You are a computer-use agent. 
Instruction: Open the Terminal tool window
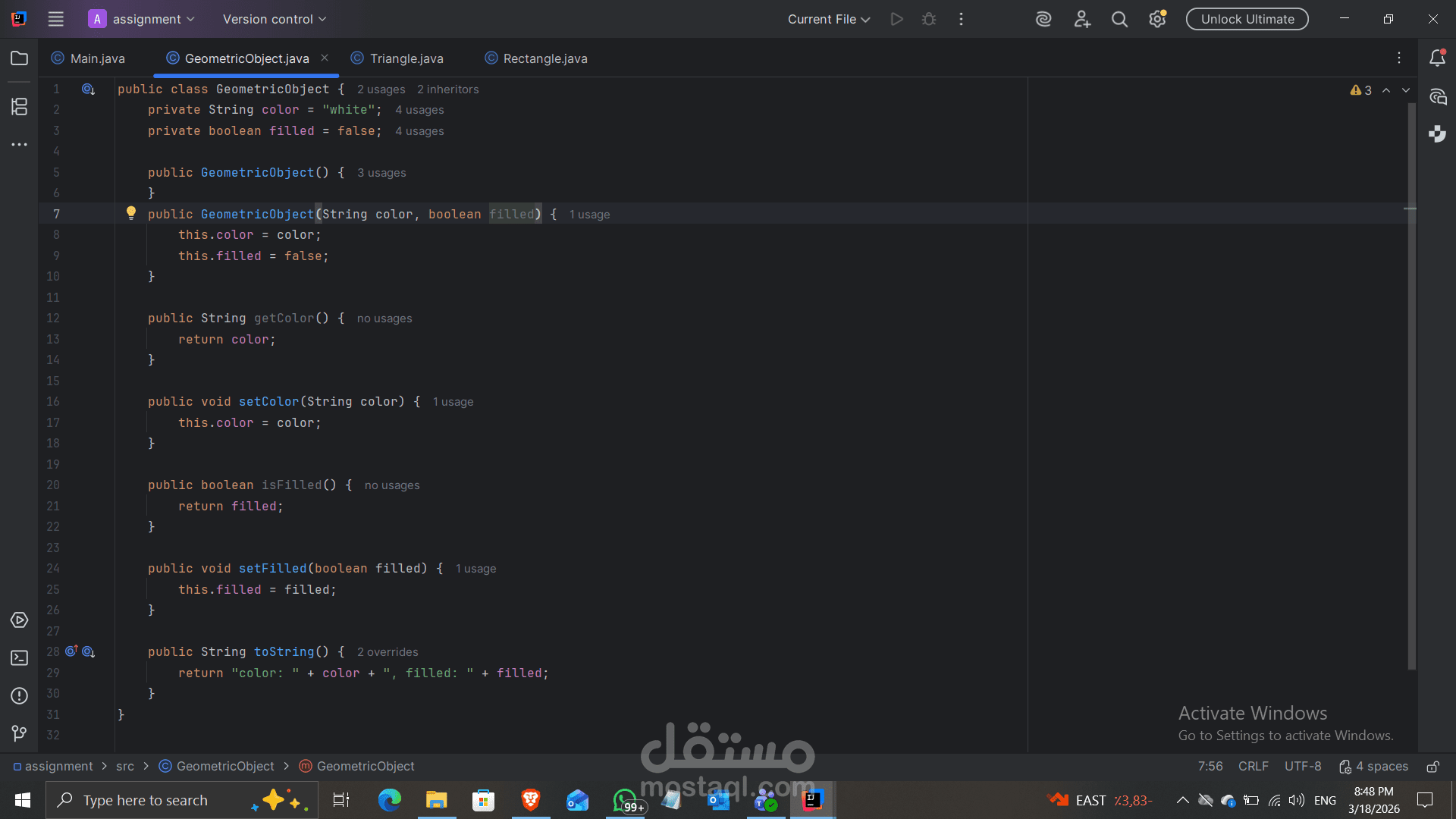pyautogui.click(x=19, y=658)
